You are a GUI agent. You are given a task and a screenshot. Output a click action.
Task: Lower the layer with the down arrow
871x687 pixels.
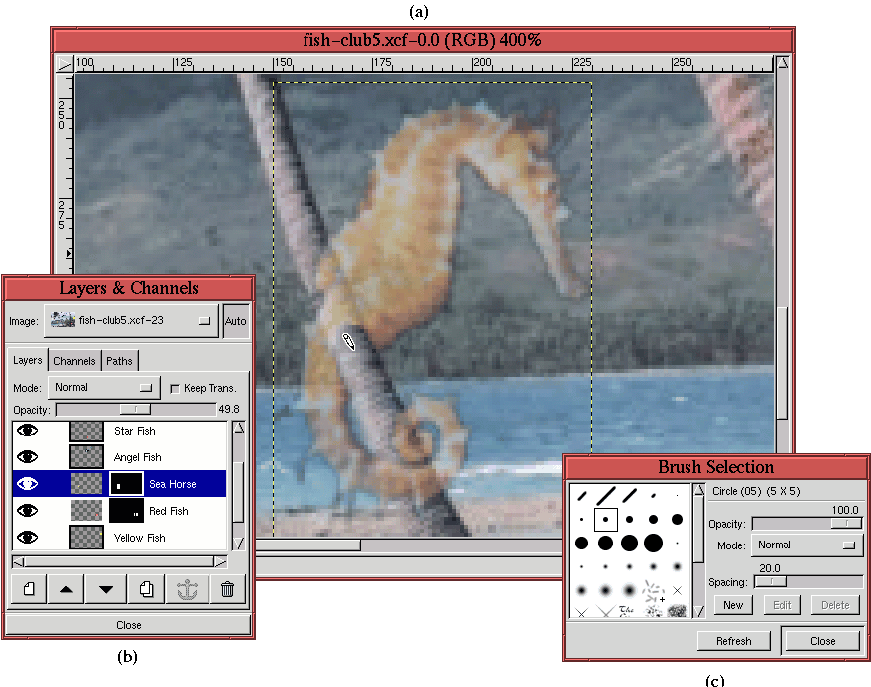click(106, 589)
